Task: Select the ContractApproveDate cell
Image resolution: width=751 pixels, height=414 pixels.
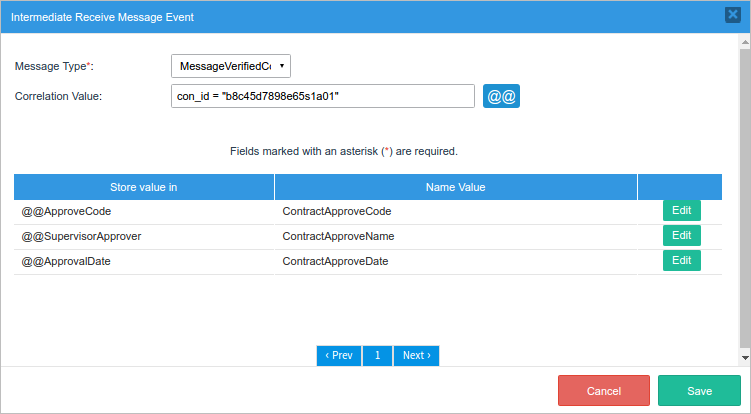Action: point(336,262)
